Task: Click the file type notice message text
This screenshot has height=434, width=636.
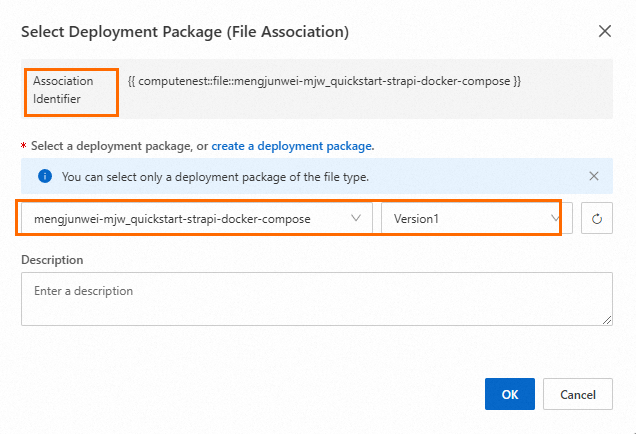Action: pos(215,176)
